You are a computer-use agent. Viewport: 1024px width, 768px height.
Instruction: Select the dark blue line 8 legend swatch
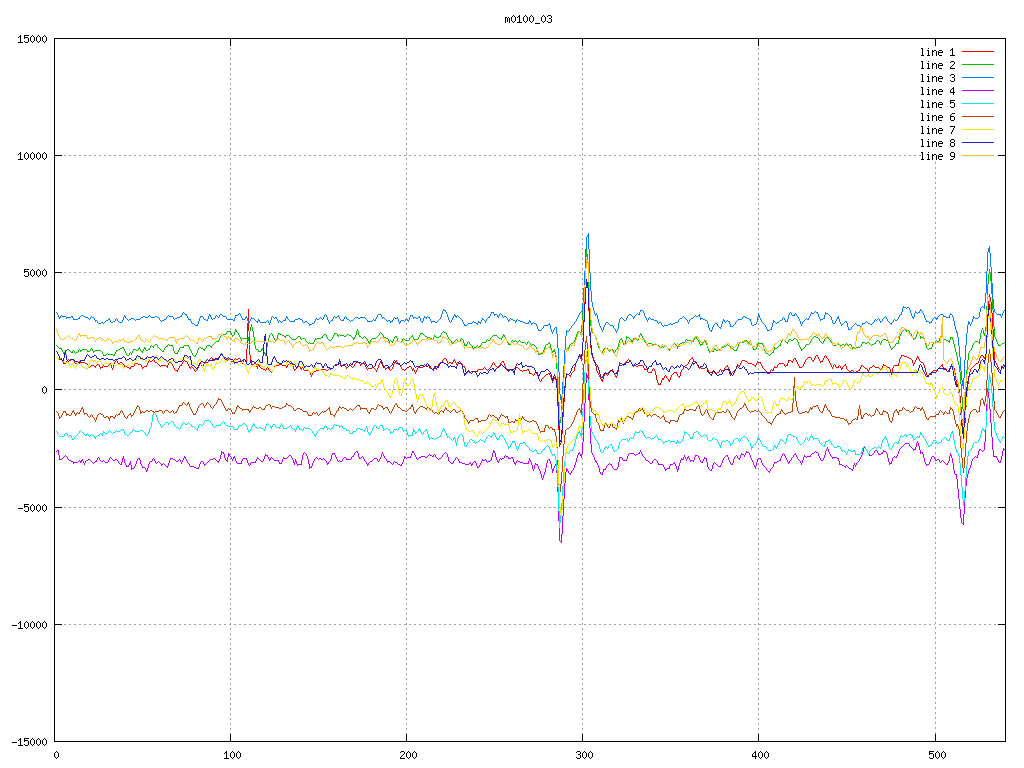(x=978, y=143)
